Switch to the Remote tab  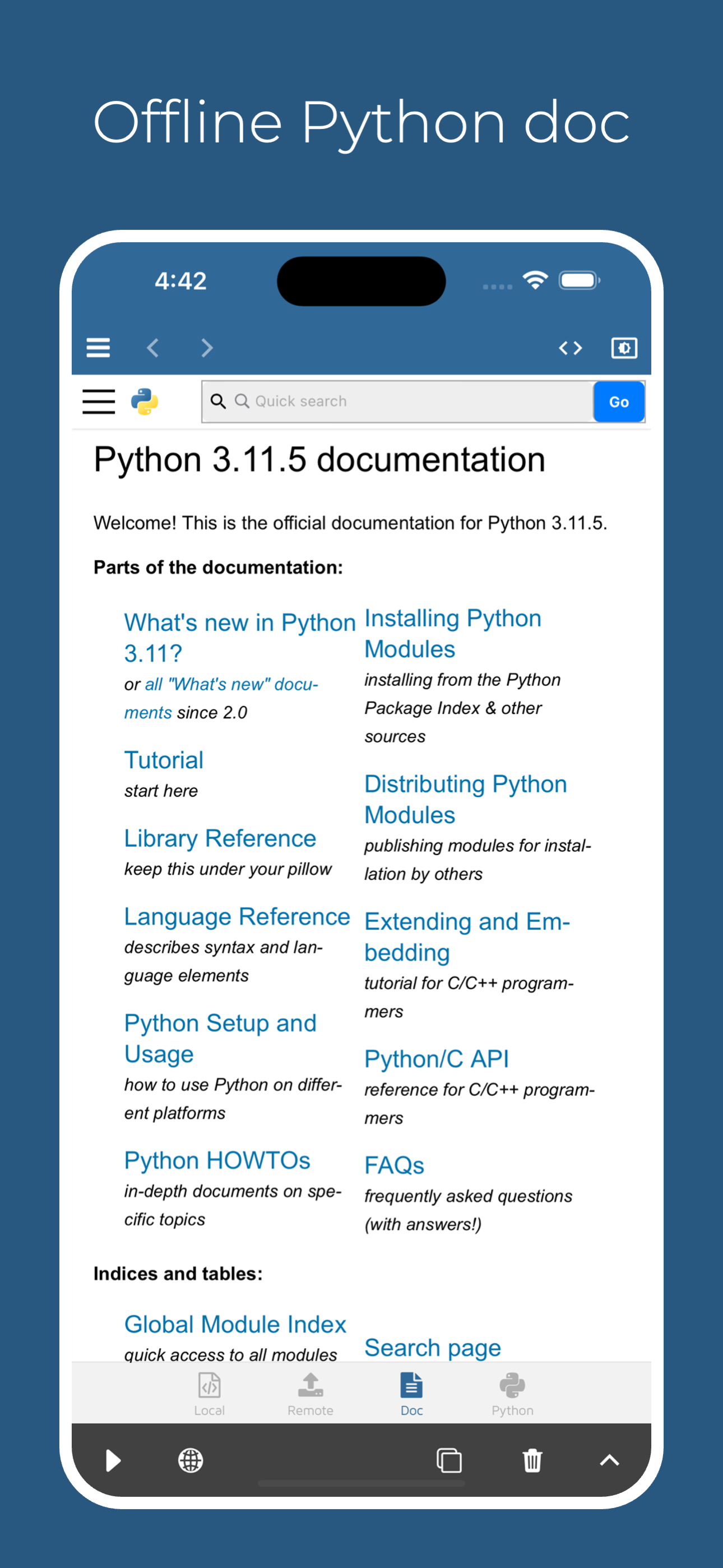pos(310,1394)
